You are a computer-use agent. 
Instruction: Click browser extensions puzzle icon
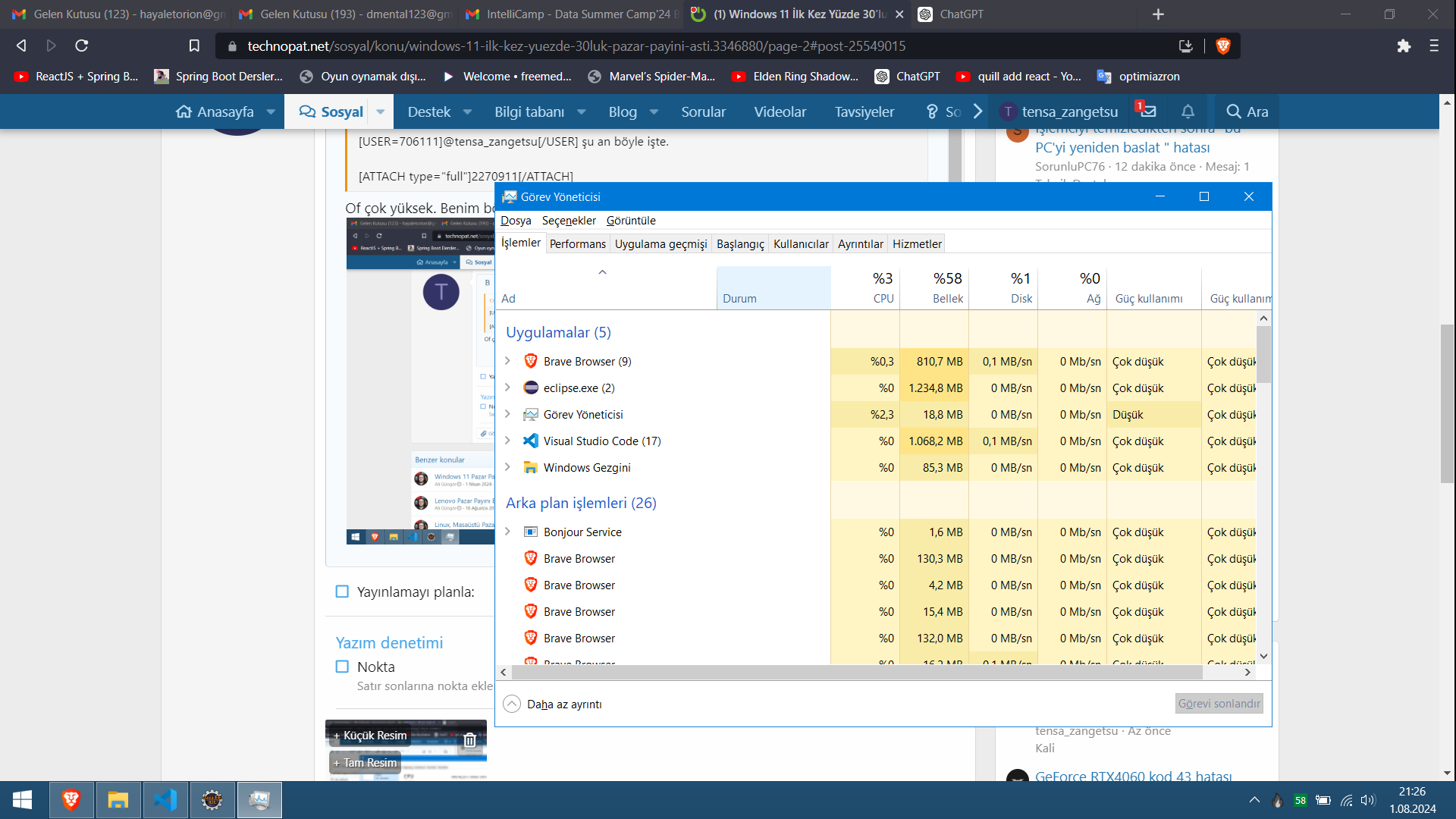[x=1404, y=46]
